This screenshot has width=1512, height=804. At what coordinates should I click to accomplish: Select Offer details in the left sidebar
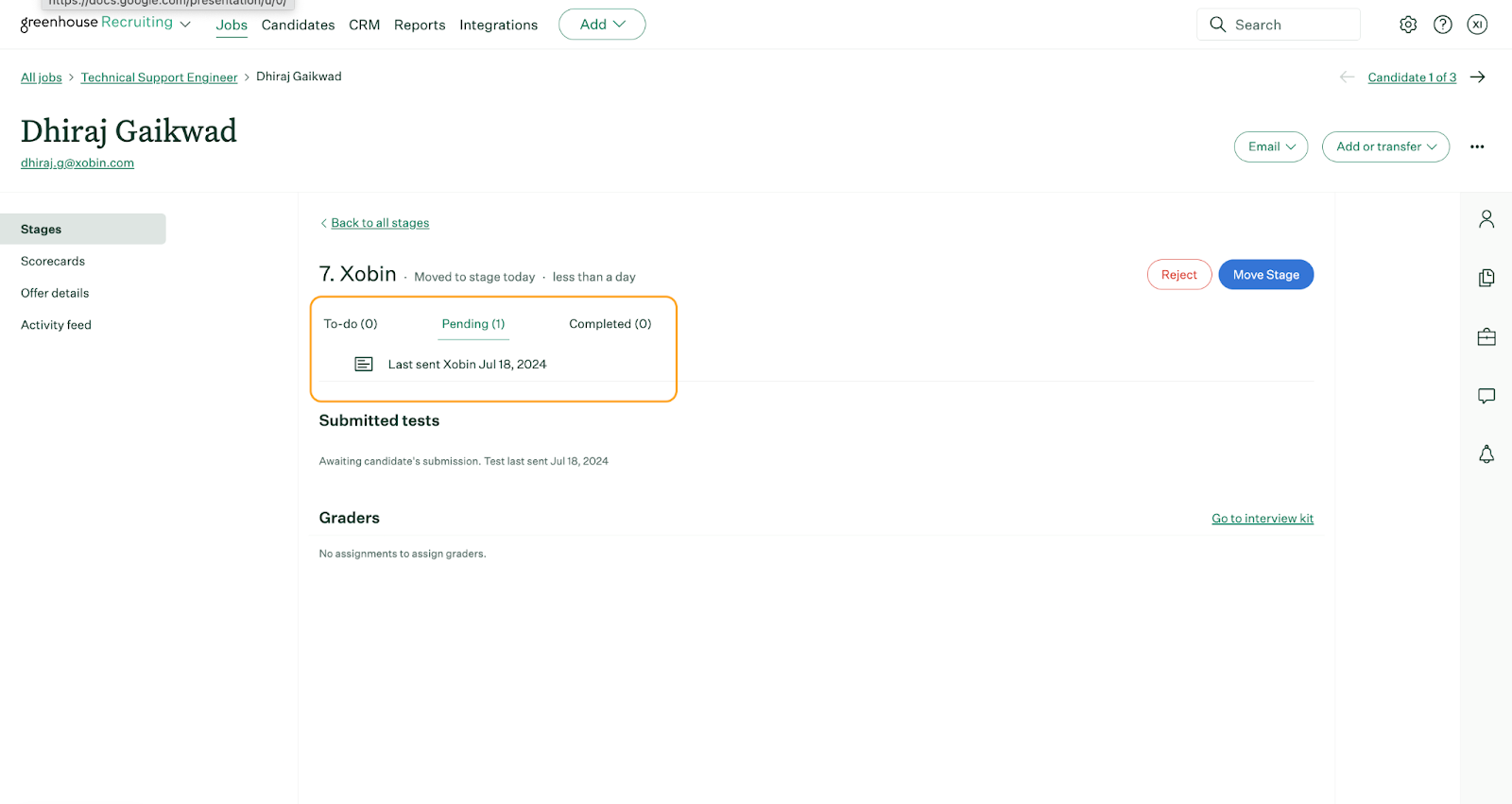pos(55,293)
